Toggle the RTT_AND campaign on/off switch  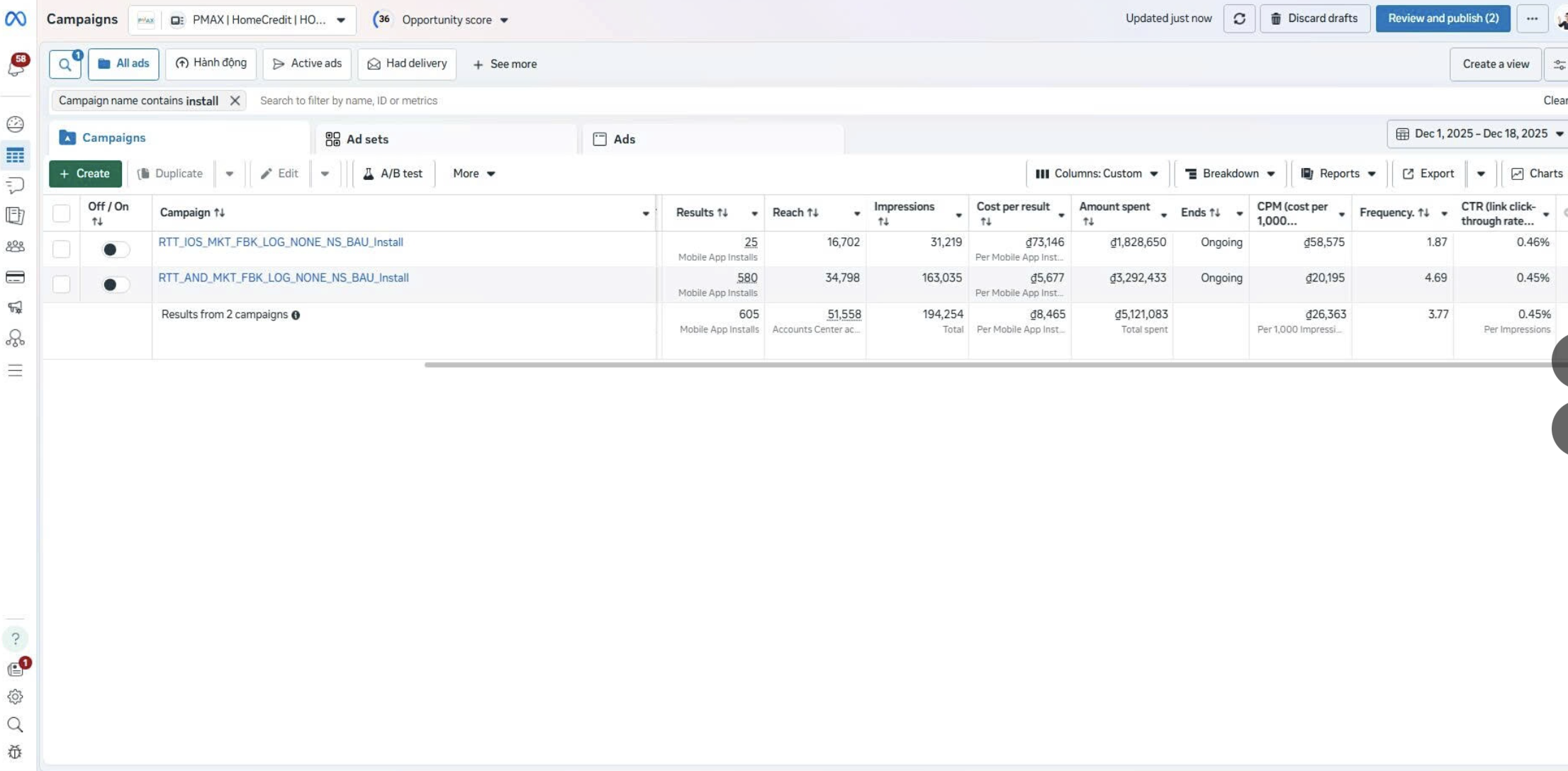(116, 285)
